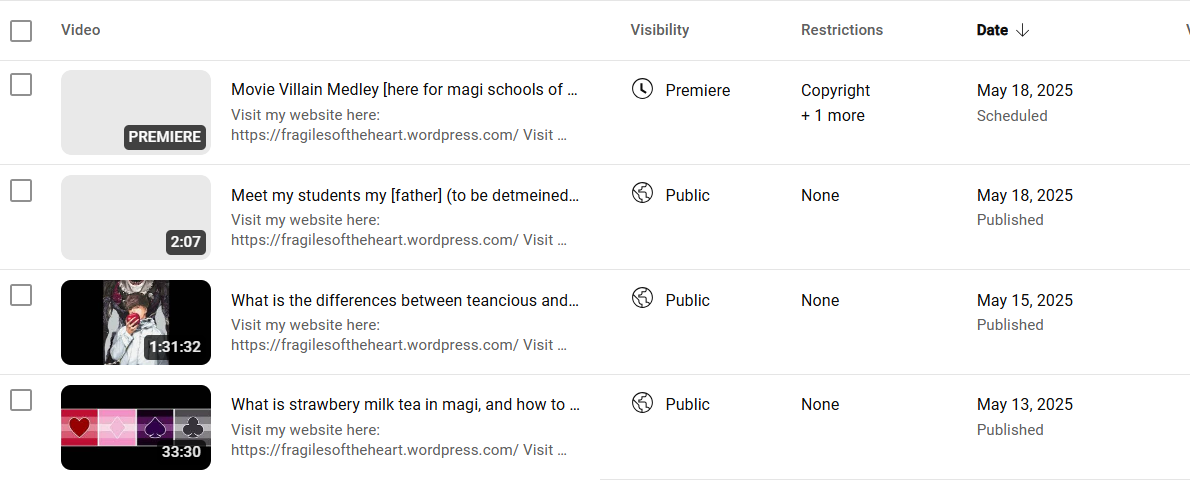
Task: Click globe icon for teancious differences video
Action: (x=642, y=298)
